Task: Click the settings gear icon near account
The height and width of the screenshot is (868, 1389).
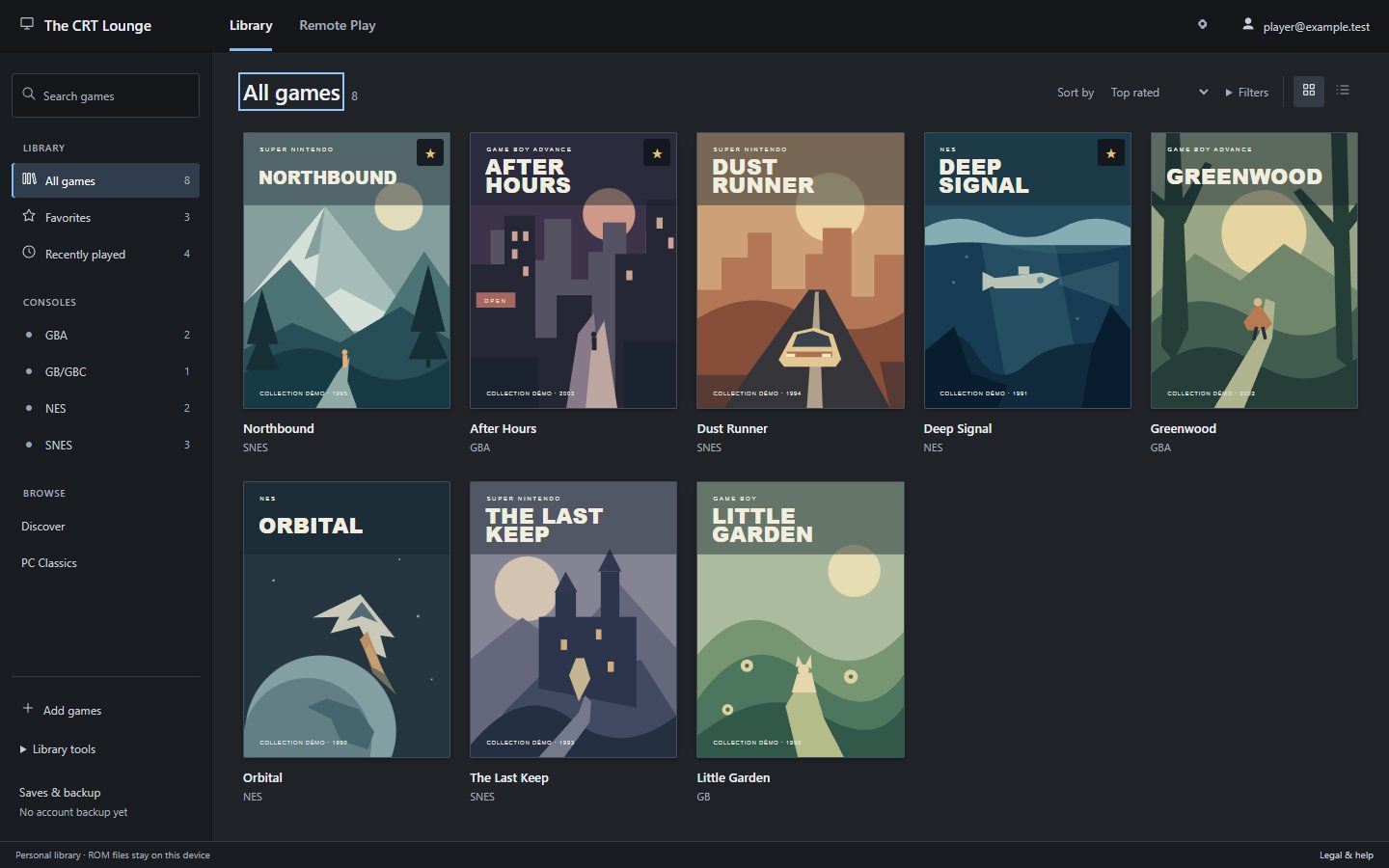Action: coord(1202,24)
